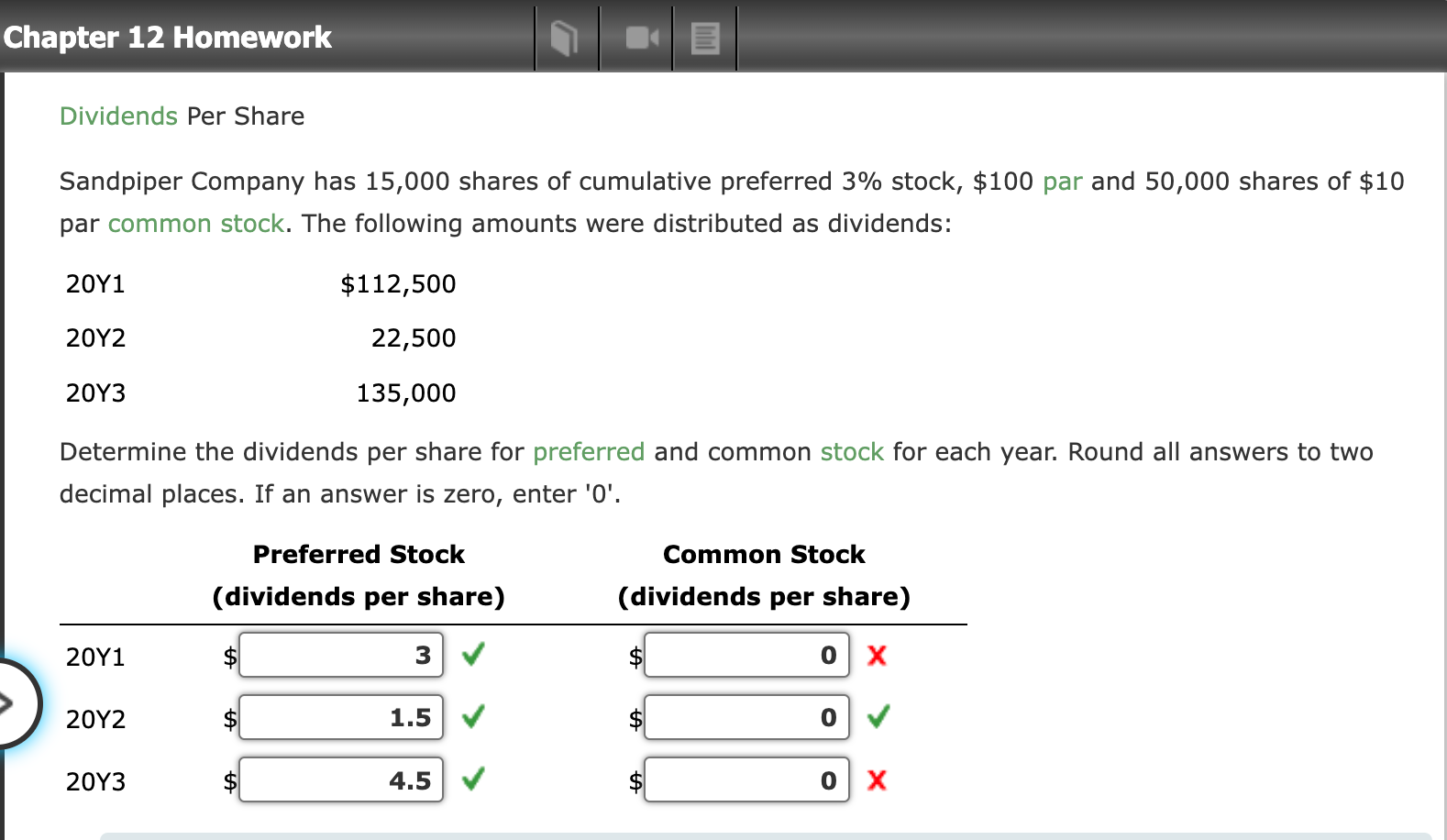Screen dimensions: 1447x840
Task: Click red X beside 20Y1 common stock
Action: [x=877, y=656]
